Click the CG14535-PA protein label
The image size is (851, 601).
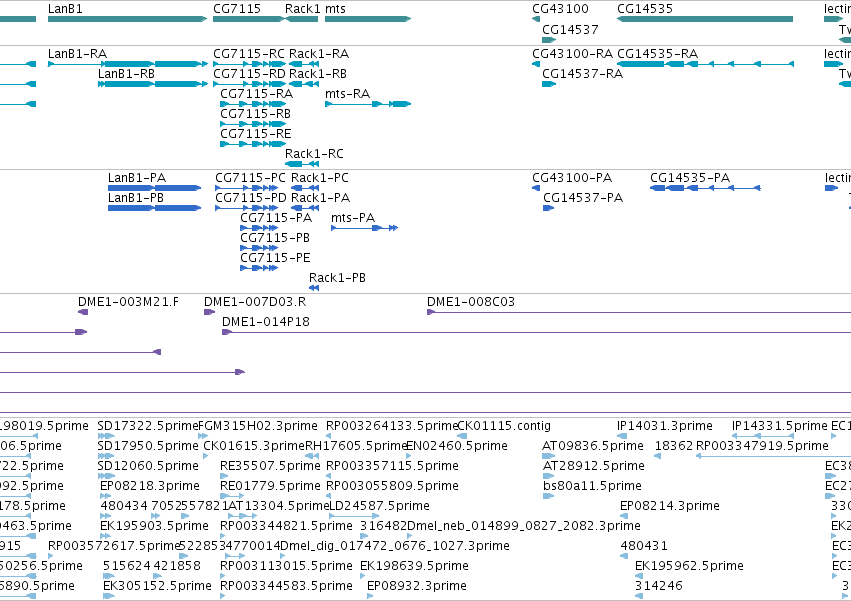[690, 178]
